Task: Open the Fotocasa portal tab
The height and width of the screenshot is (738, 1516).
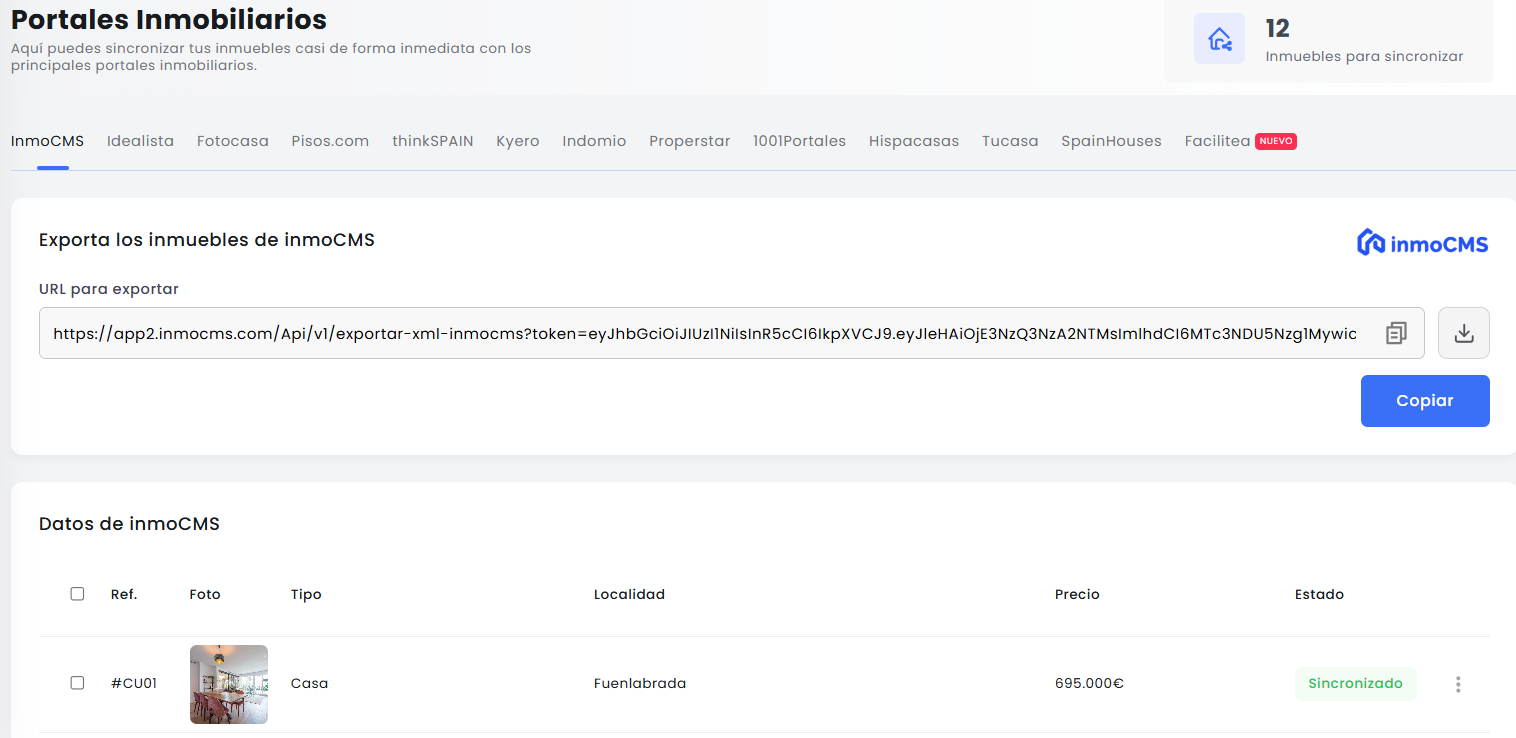Action: [x=232, y=141]
